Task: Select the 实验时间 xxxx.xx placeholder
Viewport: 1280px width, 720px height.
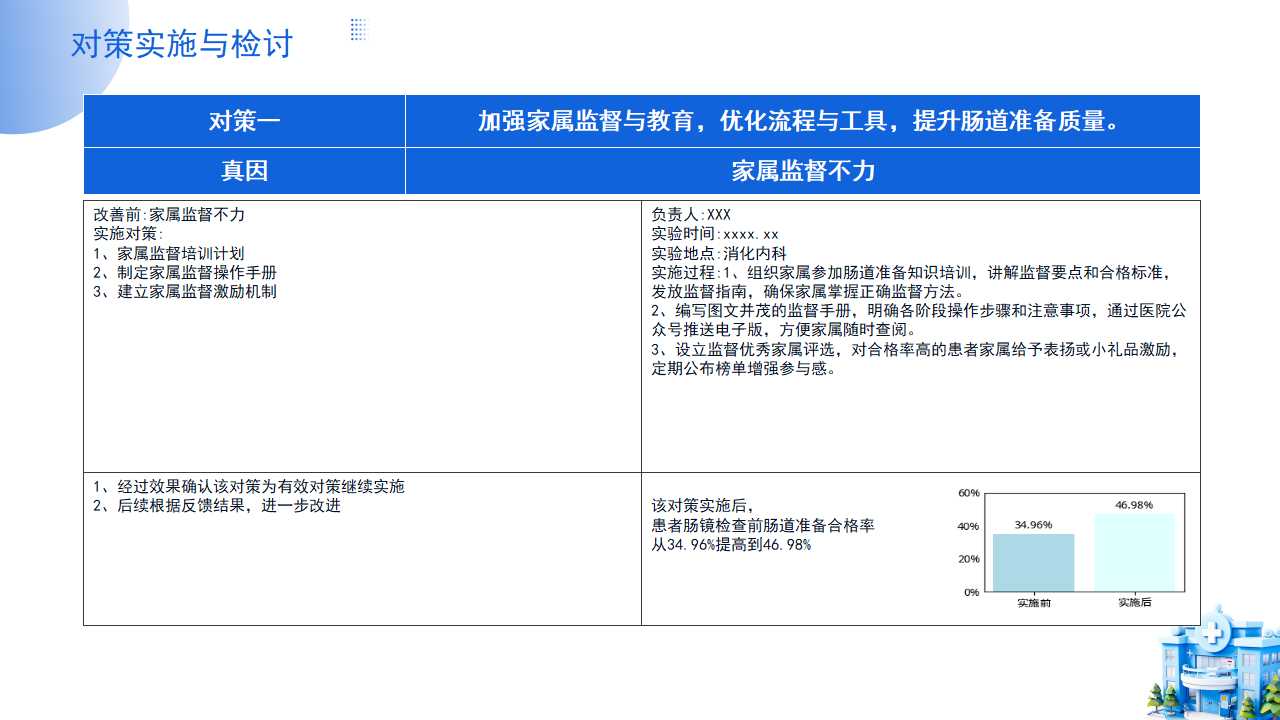Action: click(x=714, y=234)
